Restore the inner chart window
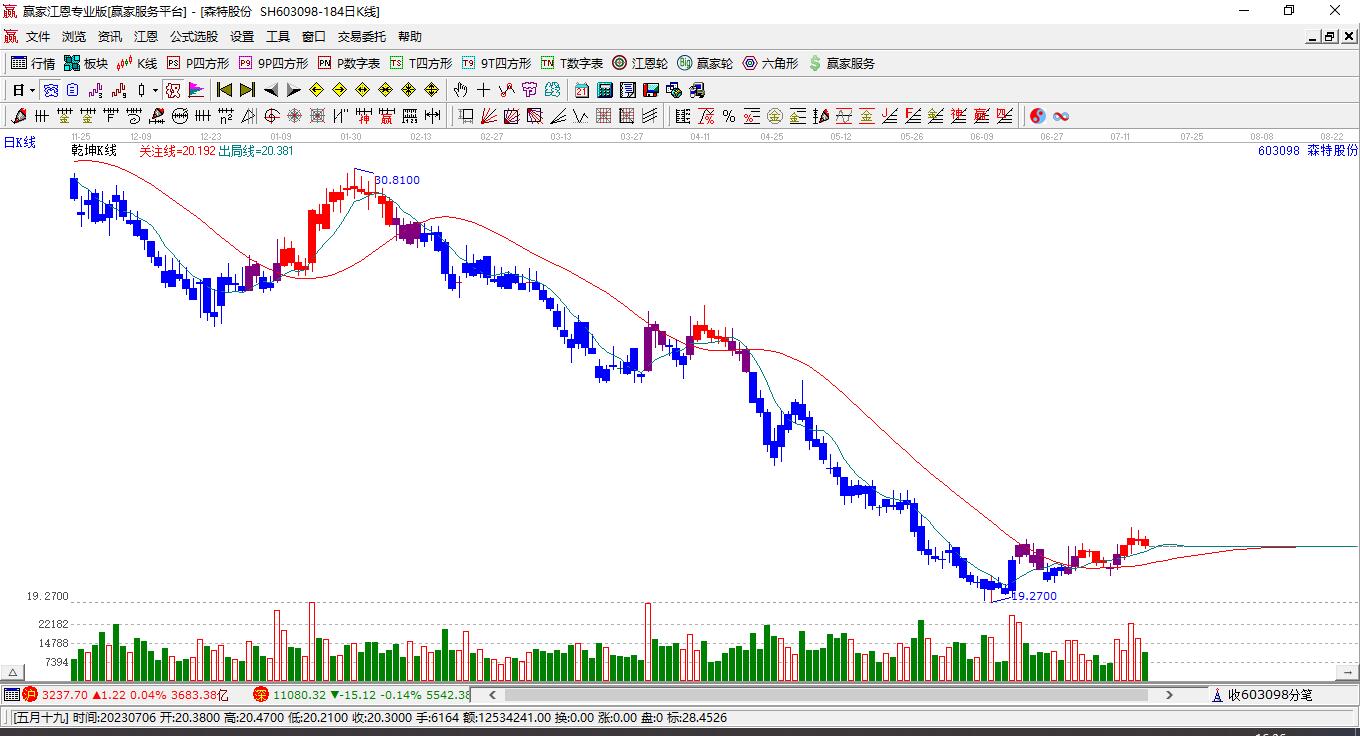Image resolution: width=1360 pixels, height=736 pixels. point(1330,37)
